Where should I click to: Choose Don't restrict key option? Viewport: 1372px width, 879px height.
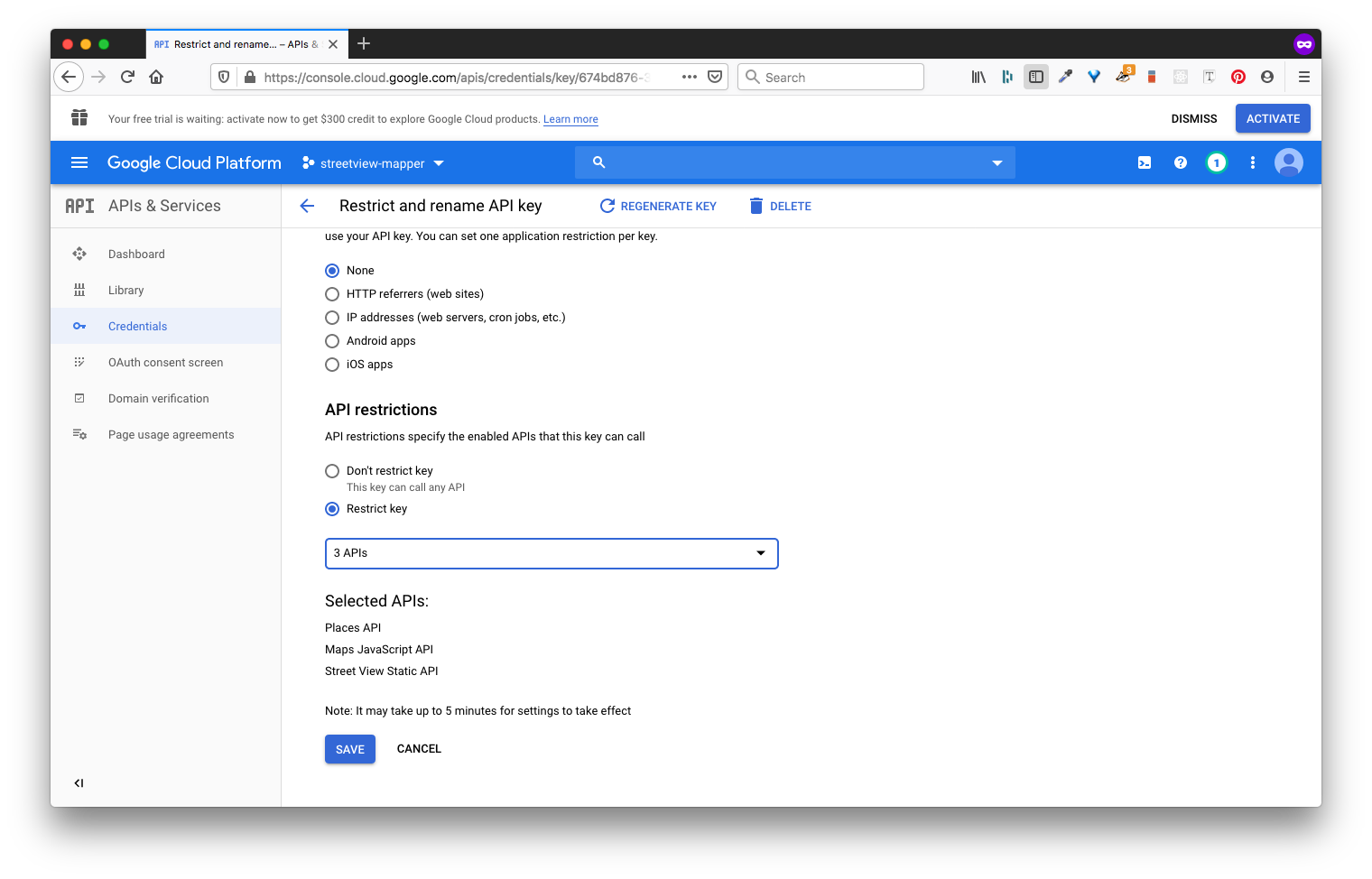pyautogui.click(x=332, y=471)
